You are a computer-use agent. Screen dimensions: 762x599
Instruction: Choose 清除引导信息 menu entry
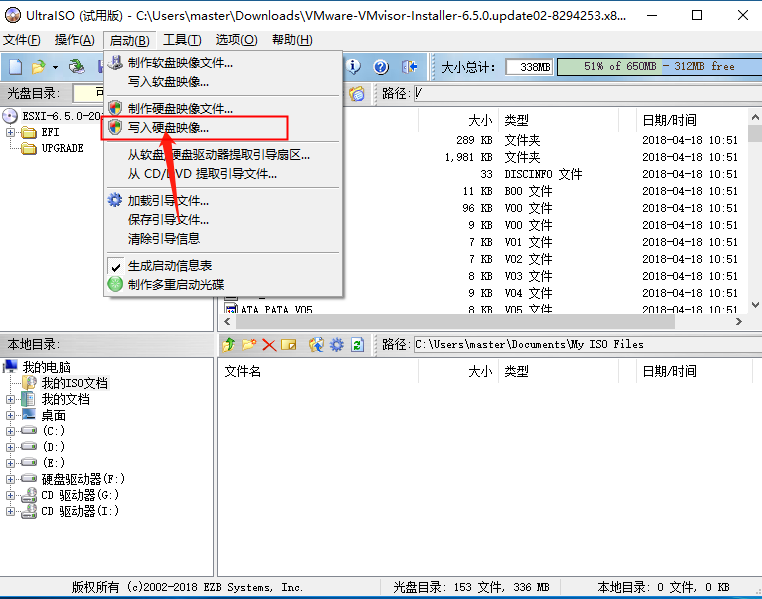pos(224,239)
